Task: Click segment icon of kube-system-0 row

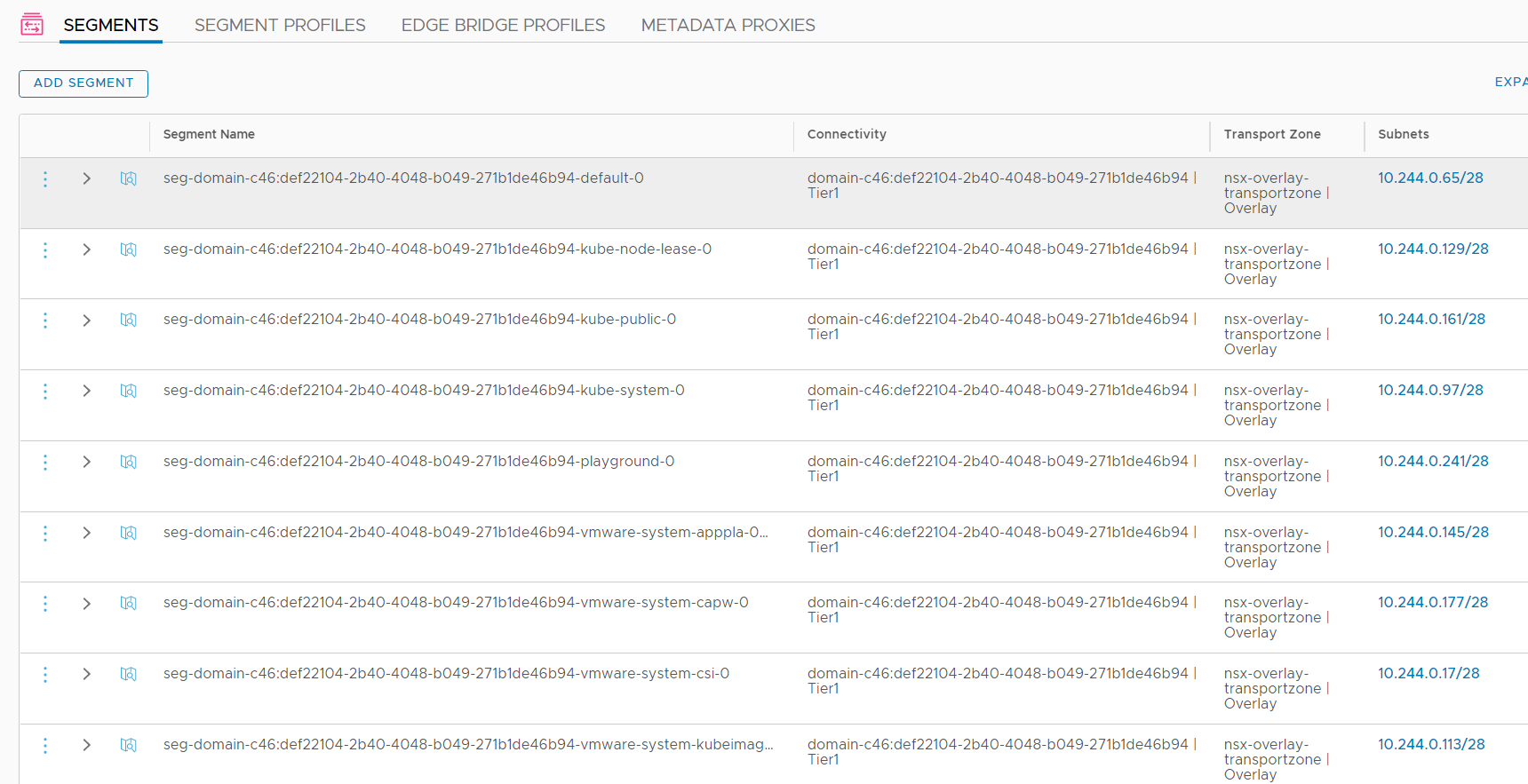Action: point(129,391)
